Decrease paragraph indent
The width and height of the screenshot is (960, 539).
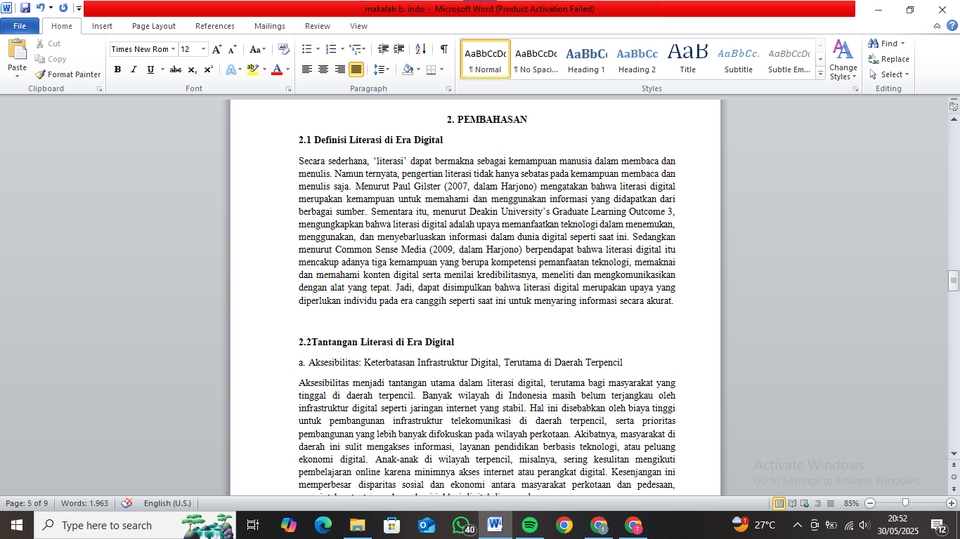(x=383, y=49)
